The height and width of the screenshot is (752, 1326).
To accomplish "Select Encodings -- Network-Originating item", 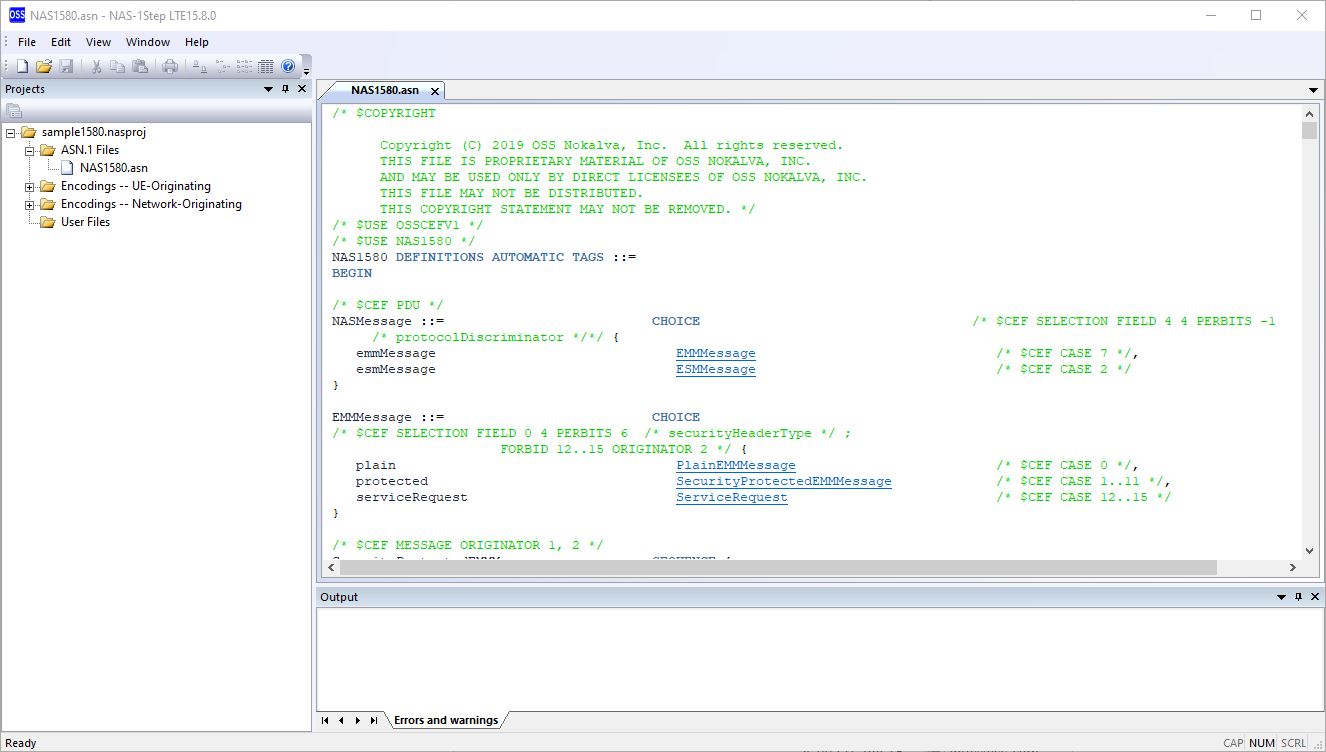I will tap(151, 204).
